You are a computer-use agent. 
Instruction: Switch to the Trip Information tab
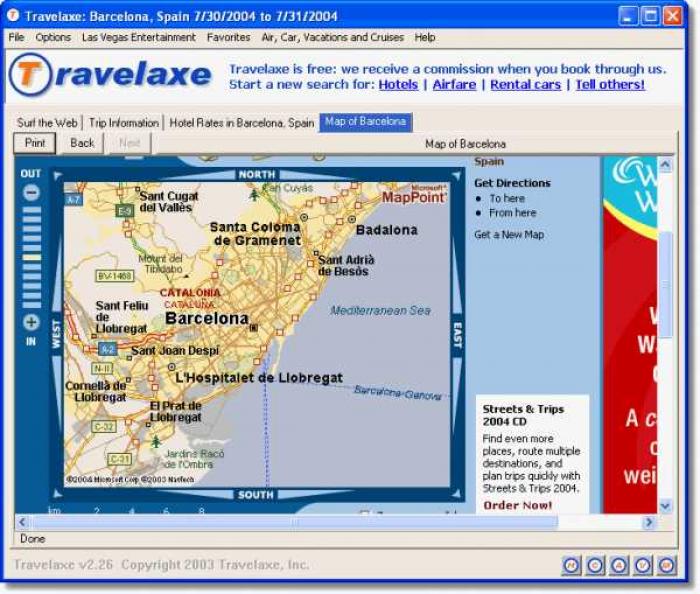pyautogui.click(x=124, y=122)
